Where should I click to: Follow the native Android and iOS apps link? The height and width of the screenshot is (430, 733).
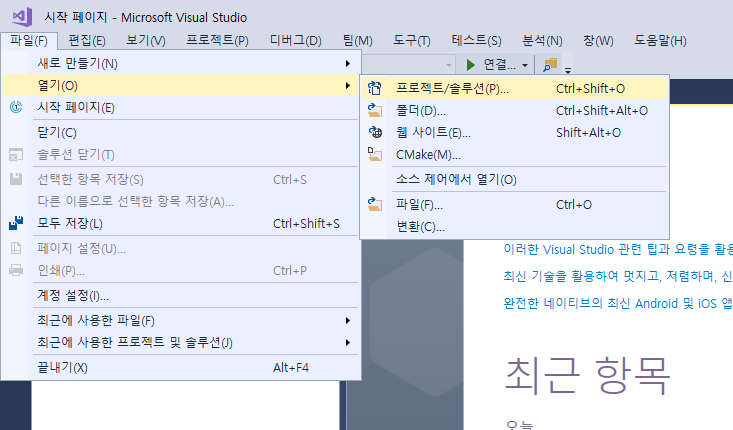[618, 303]
